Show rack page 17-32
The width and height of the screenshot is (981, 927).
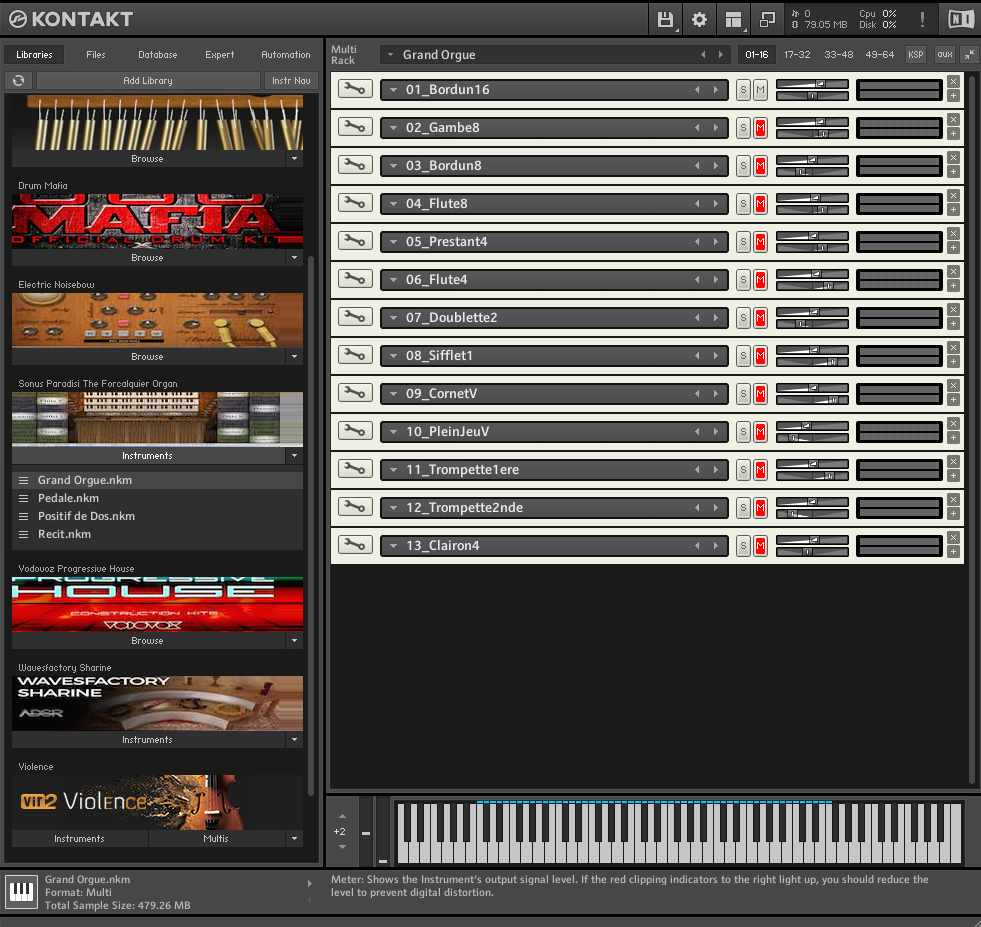[797, 54]
